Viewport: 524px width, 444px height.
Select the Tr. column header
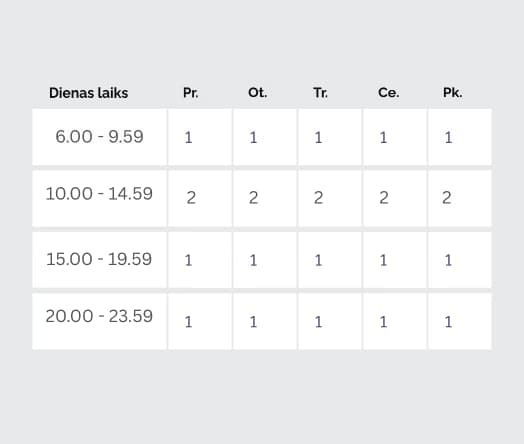320,93
